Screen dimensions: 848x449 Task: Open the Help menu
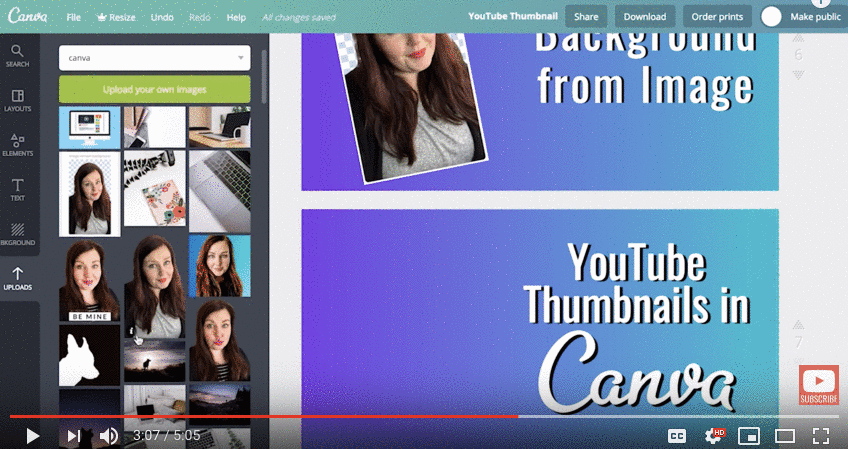pos(236,17)
